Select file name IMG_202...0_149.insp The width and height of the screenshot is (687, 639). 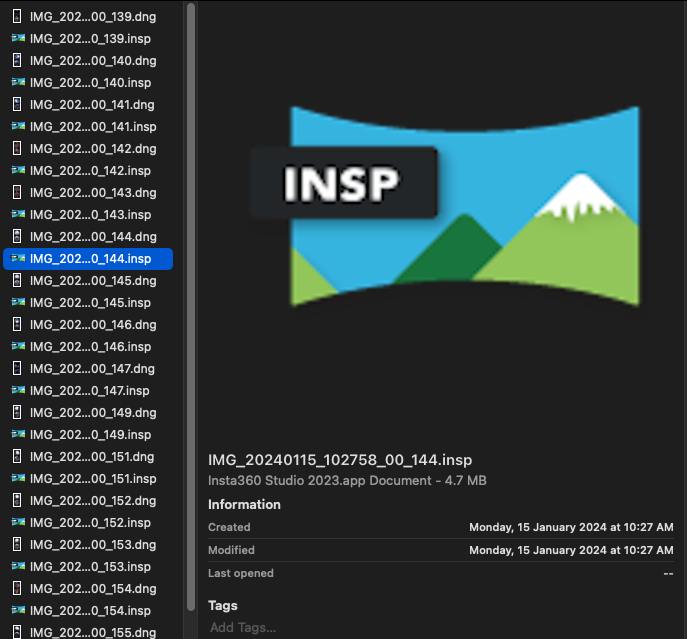point(90,435)
